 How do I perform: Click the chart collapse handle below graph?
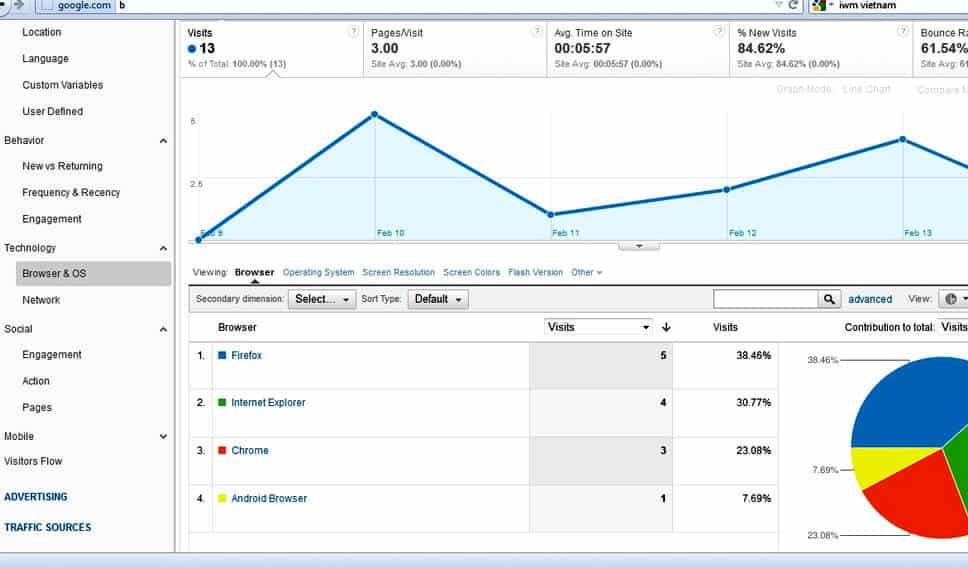(639, 246)
